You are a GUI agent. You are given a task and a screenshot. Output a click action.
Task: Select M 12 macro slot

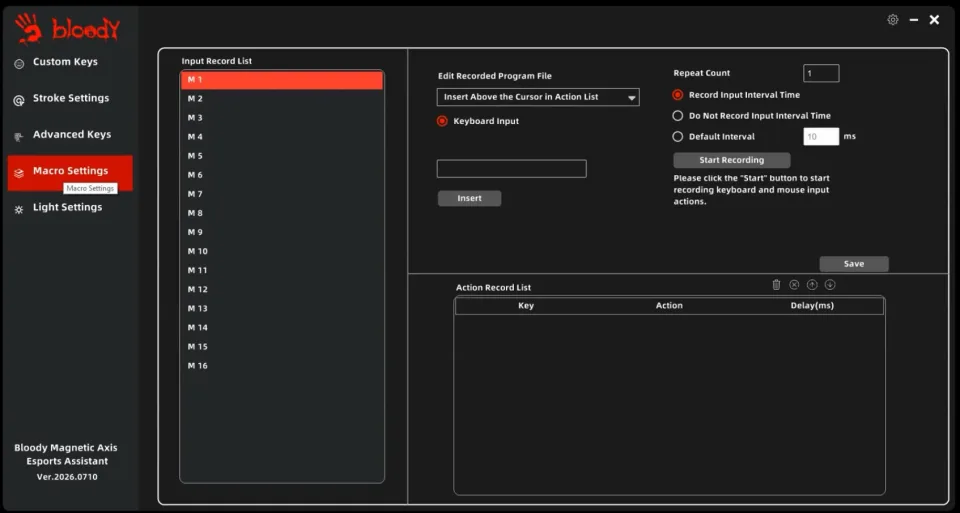pos(282,289)
